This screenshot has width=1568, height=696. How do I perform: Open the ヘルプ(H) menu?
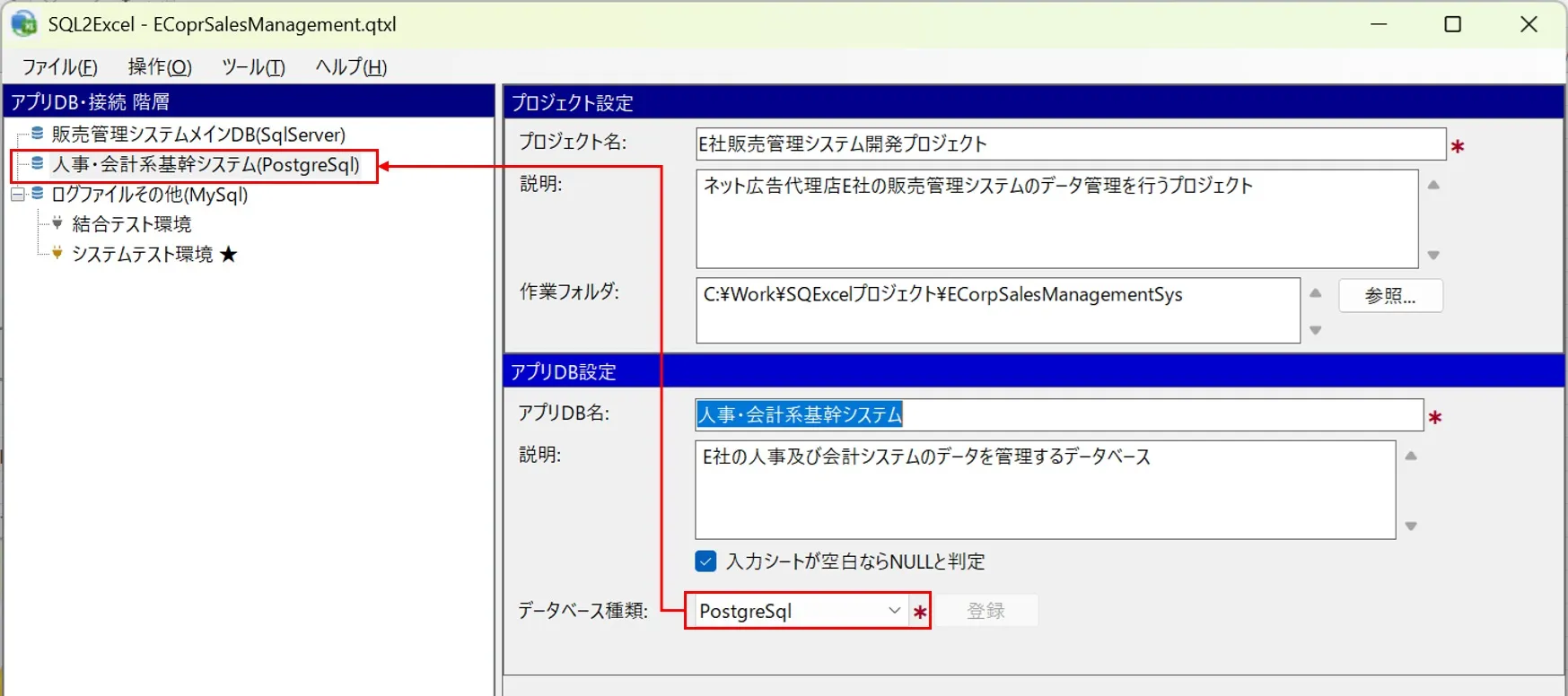click(x=351, y=67)
